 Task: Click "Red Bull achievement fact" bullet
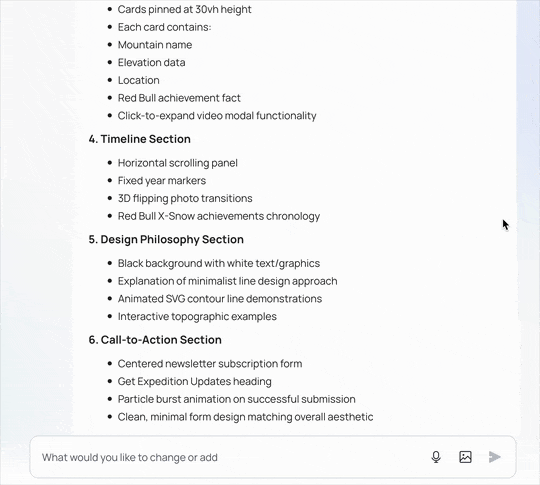[x=179, y=98]
